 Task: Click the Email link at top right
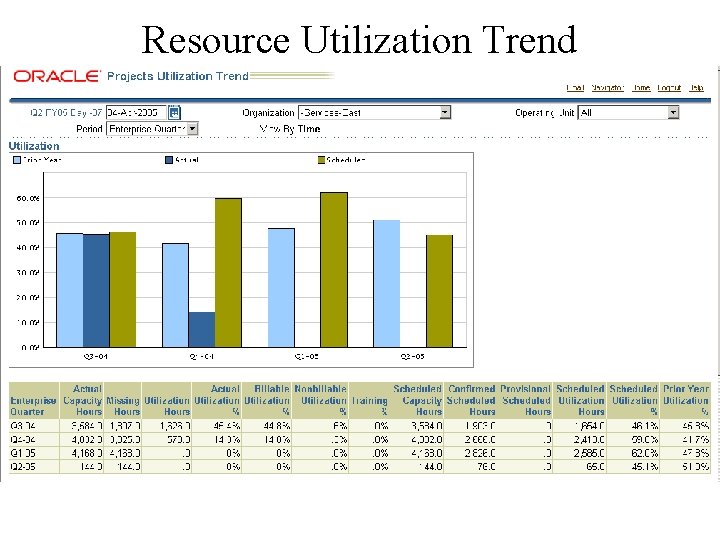coord(575,88)
